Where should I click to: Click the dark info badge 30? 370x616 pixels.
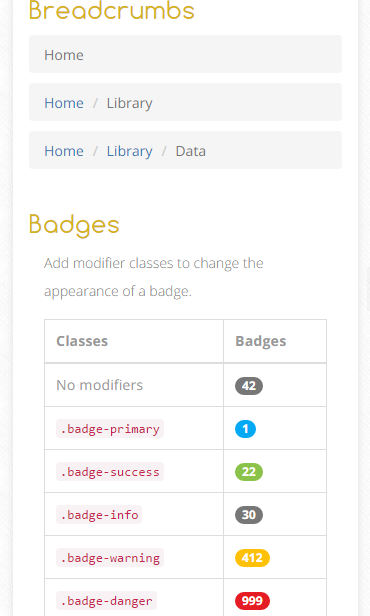coord(249,515)
